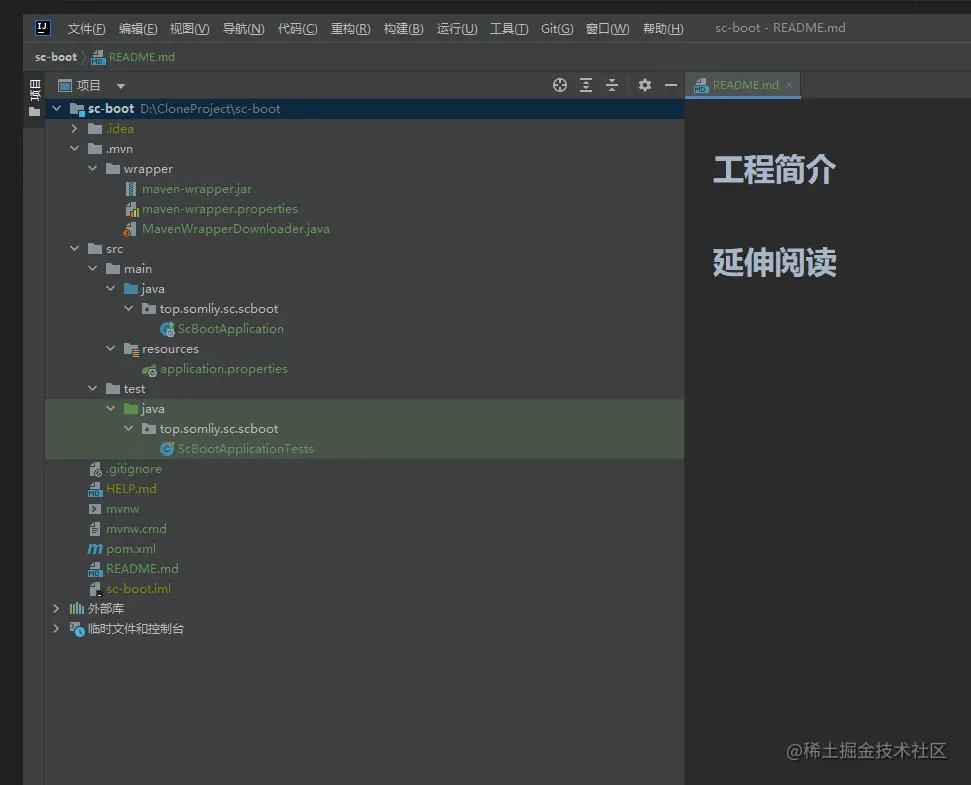Click the maven-wrapper.properties file icon
The image size is (971, 785).
pyautogui.click(x=131, y=209)
